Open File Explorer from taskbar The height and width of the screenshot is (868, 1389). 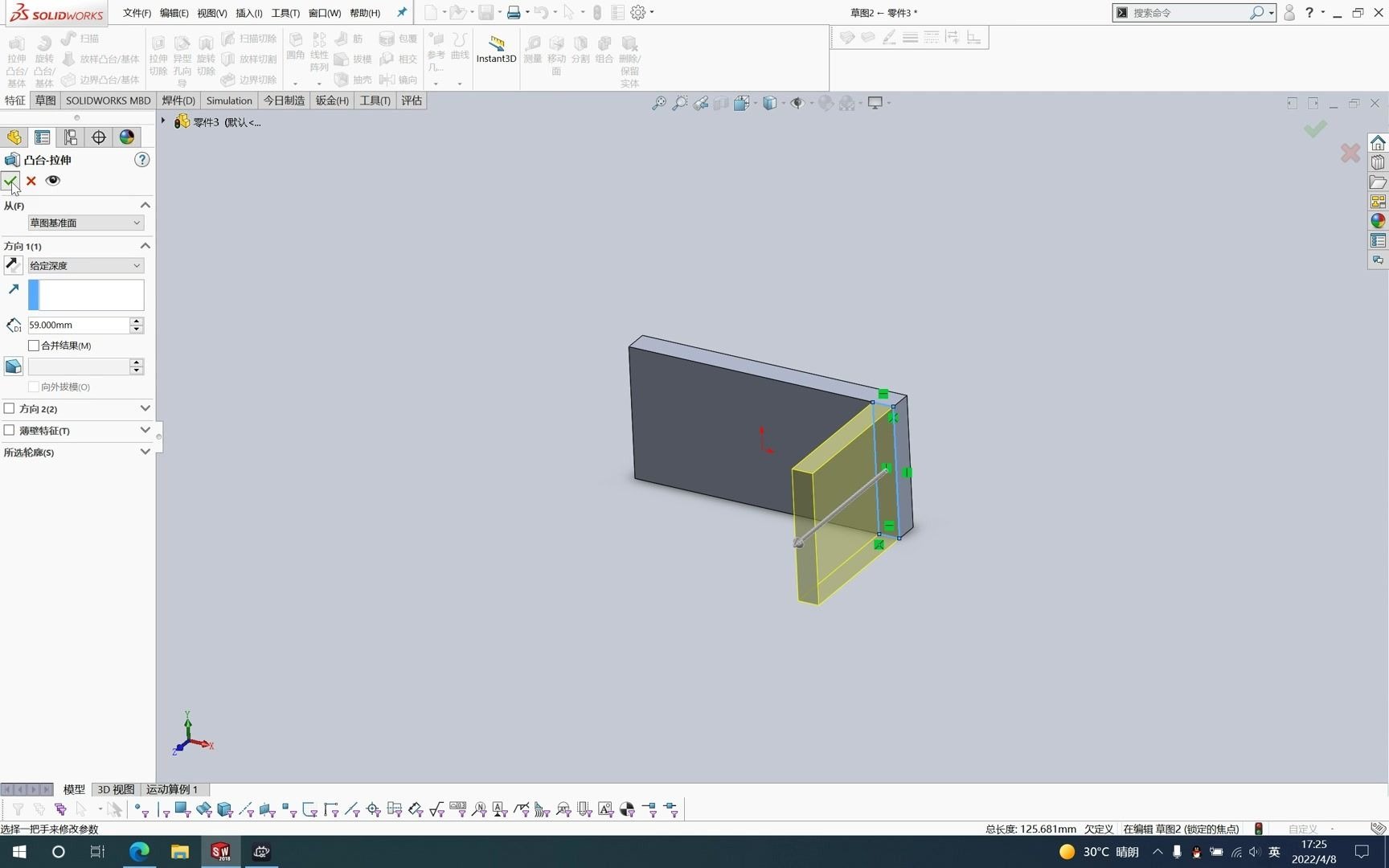coord(179,852)
